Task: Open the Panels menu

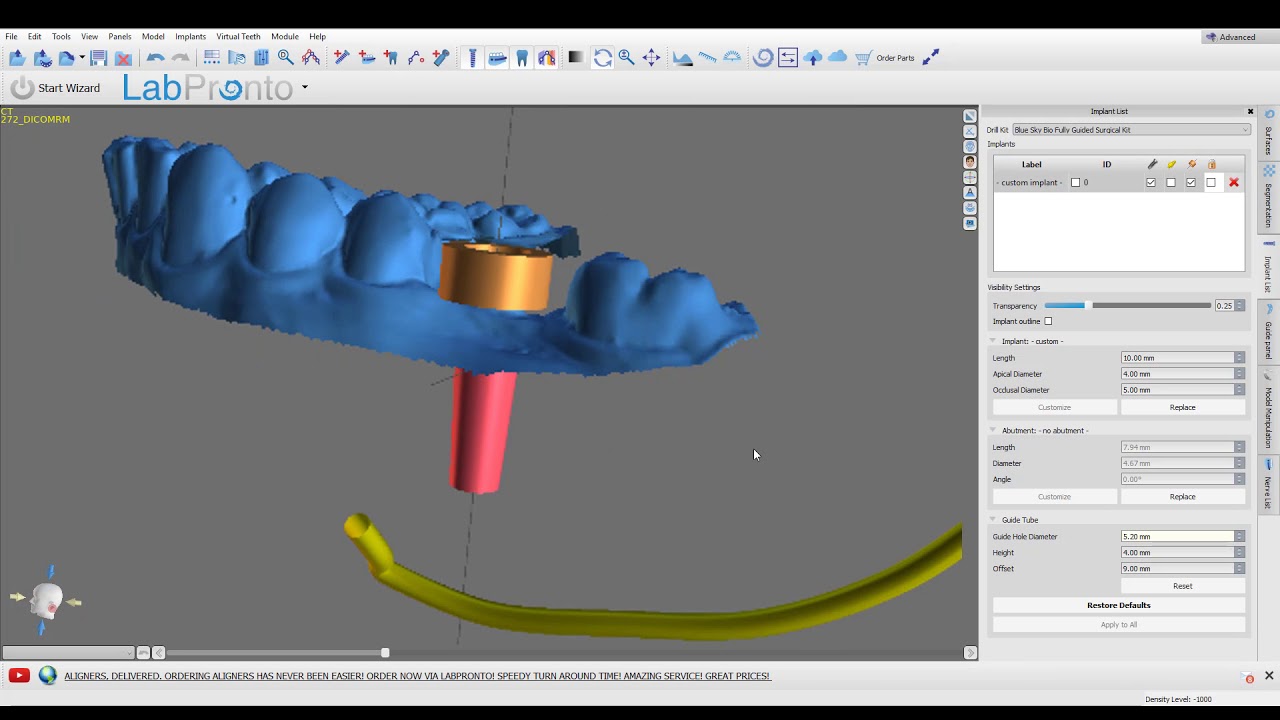Action: [x=120, y=37]
